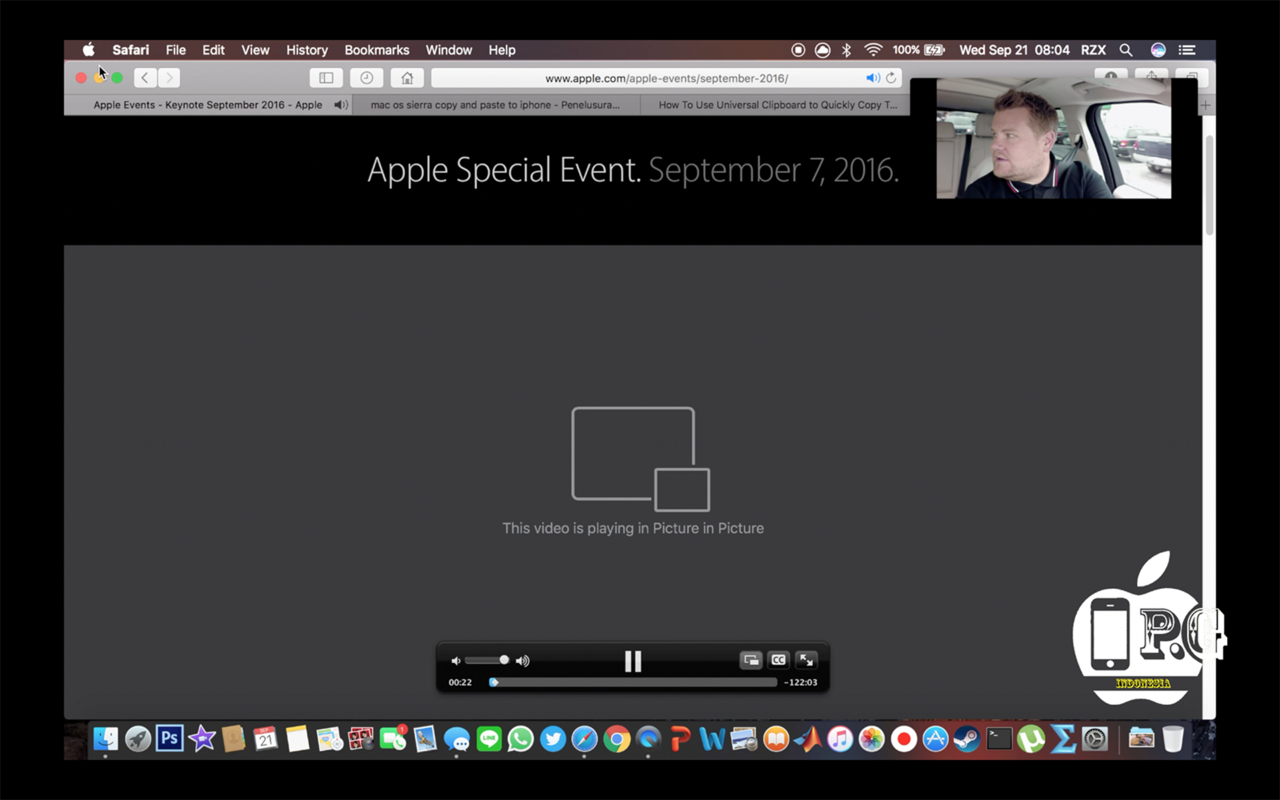Open a new Safari tab
The height and width of the screenshot is (800, 1280).
coord(1205,105)
